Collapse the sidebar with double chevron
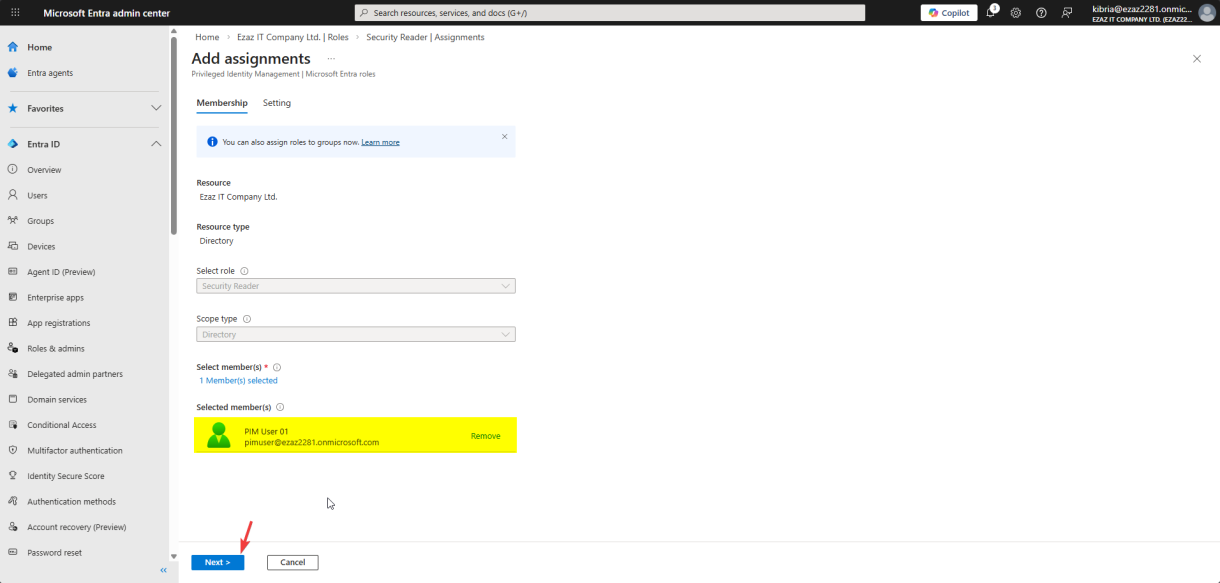The image size is (1220, 583). click(x=163, y=570)
